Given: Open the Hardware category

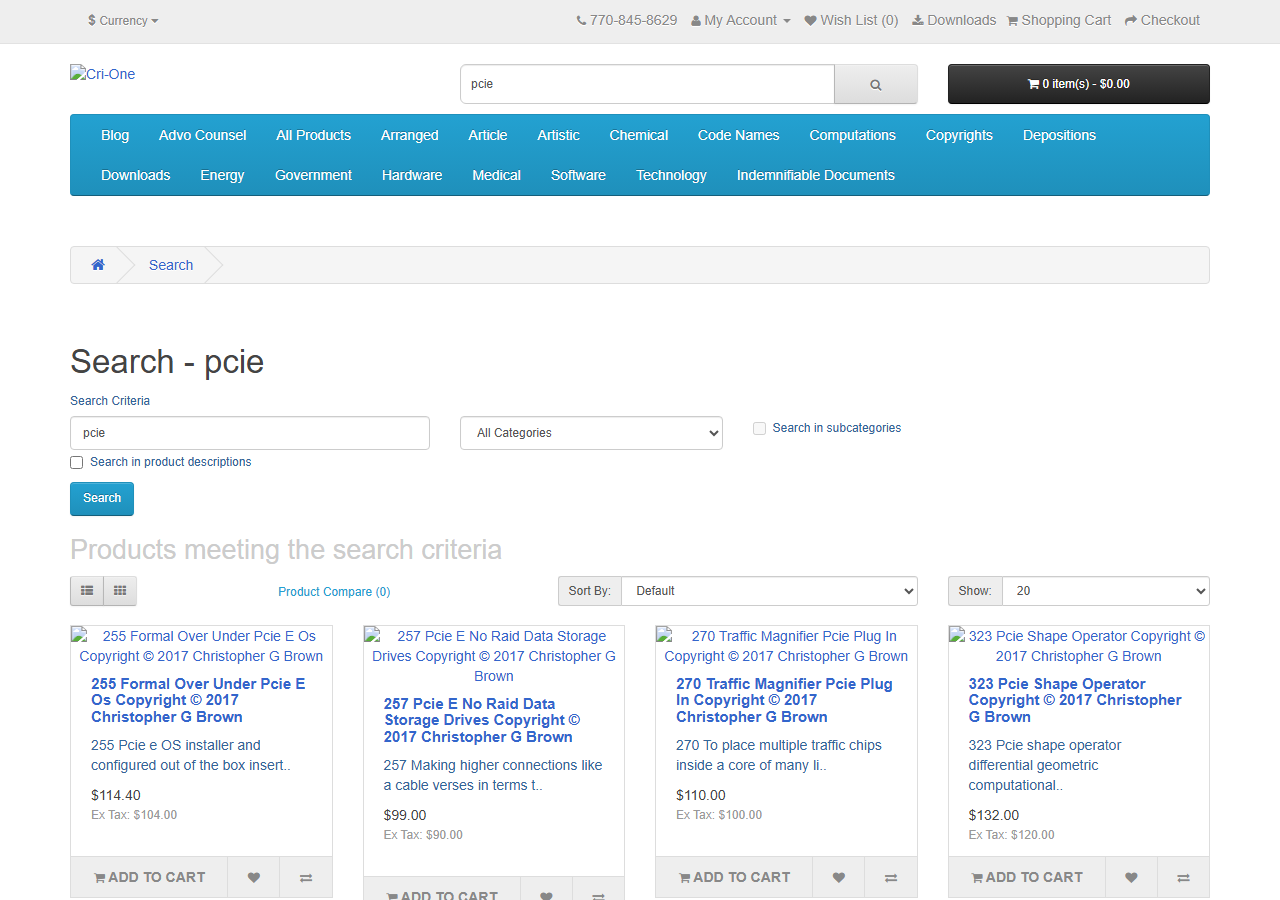Looking at the screenshot, I should [x=412, y=175].
